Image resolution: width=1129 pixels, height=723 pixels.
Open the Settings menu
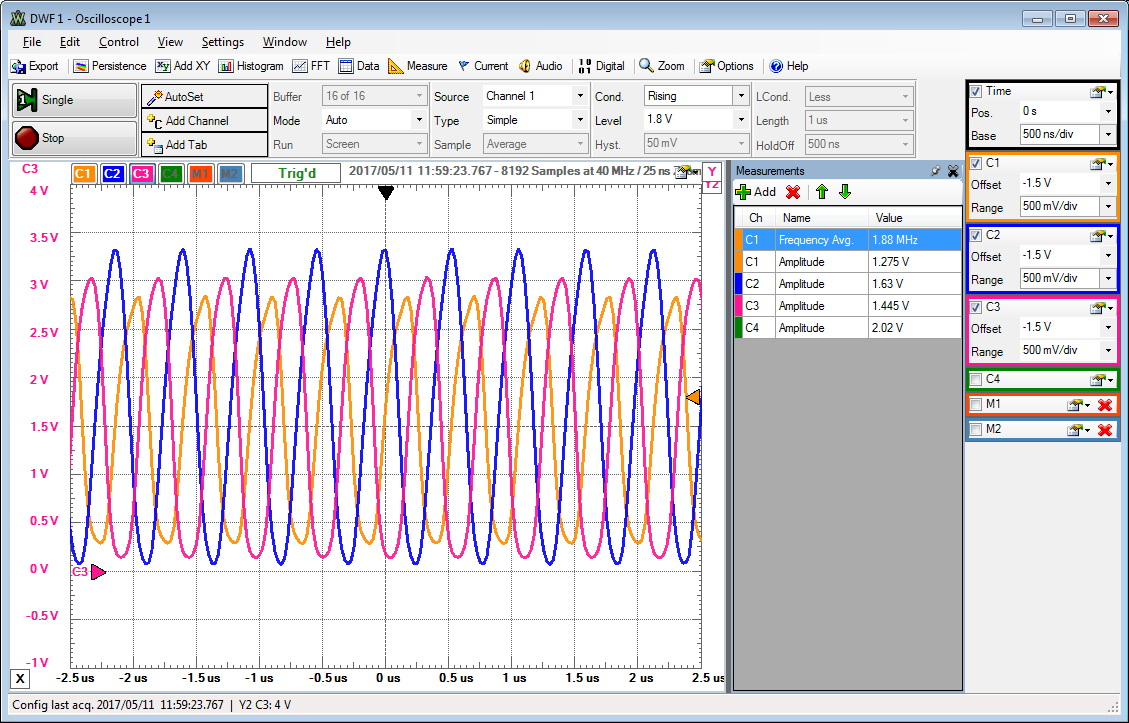(x=222, y=42)
